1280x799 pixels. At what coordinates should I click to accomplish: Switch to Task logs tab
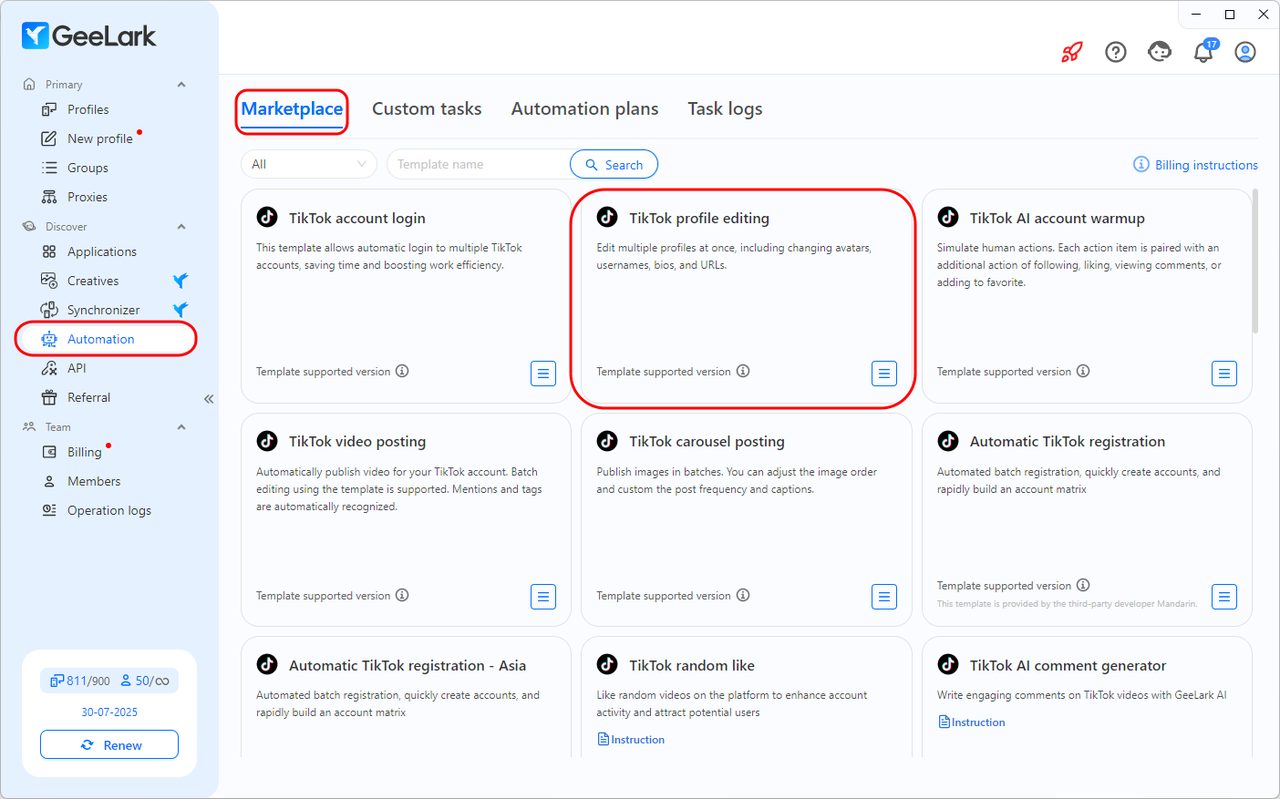coord(725,109)
